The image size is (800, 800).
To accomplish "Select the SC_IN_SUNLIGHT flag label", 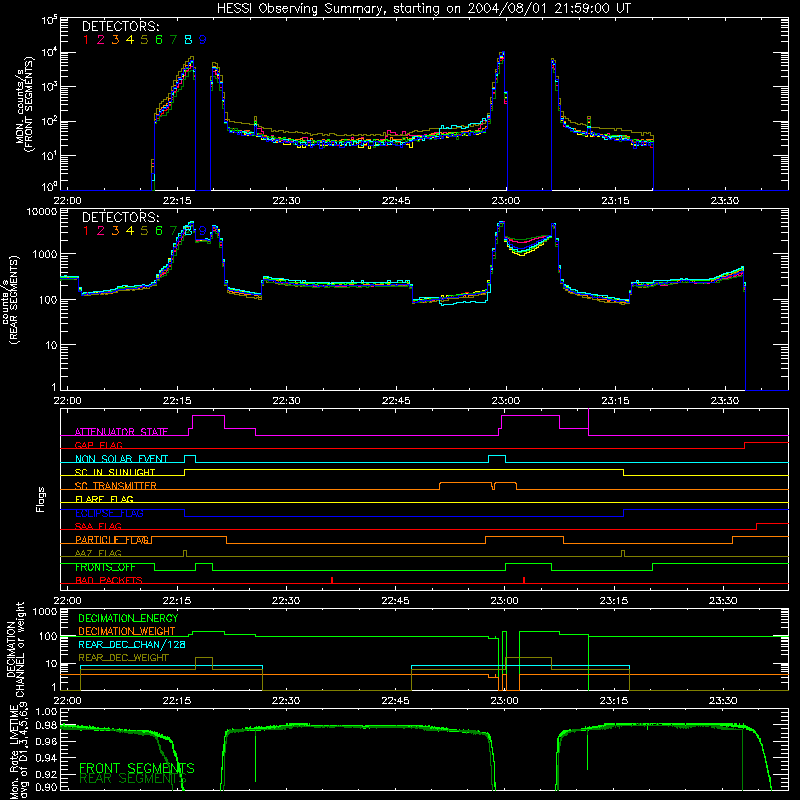I will point(115,472).
